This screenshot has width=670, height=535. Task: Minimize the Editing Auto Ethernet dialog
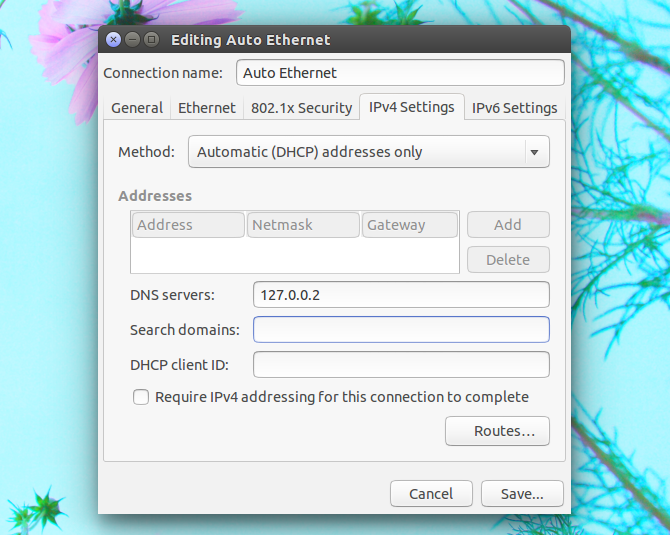click(132, 40)
